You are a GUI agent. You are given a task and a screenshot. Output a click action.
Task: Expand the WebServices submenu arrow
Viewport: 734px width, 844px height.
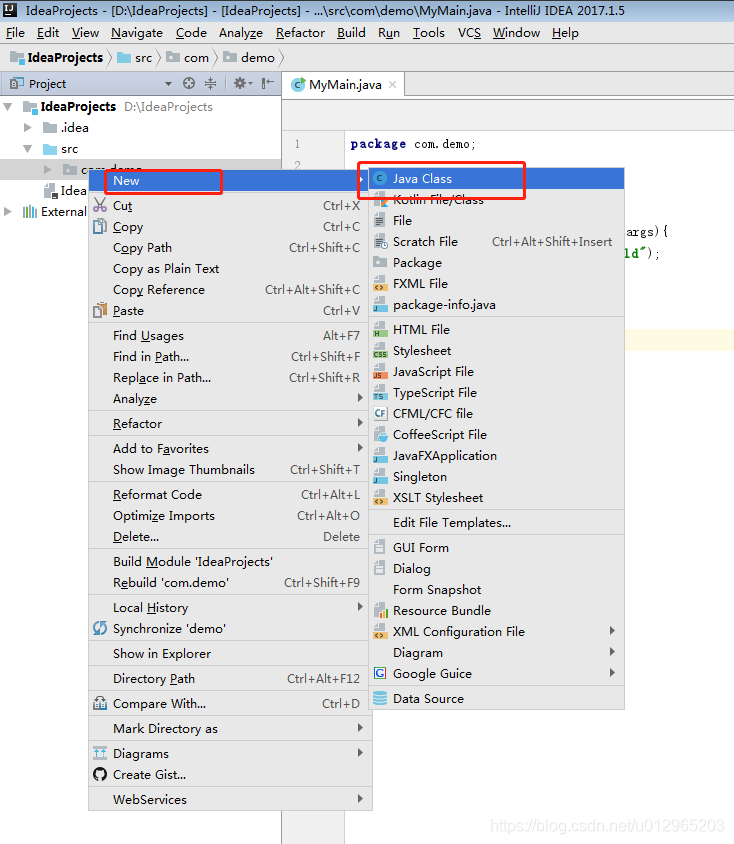pos(360,799)
